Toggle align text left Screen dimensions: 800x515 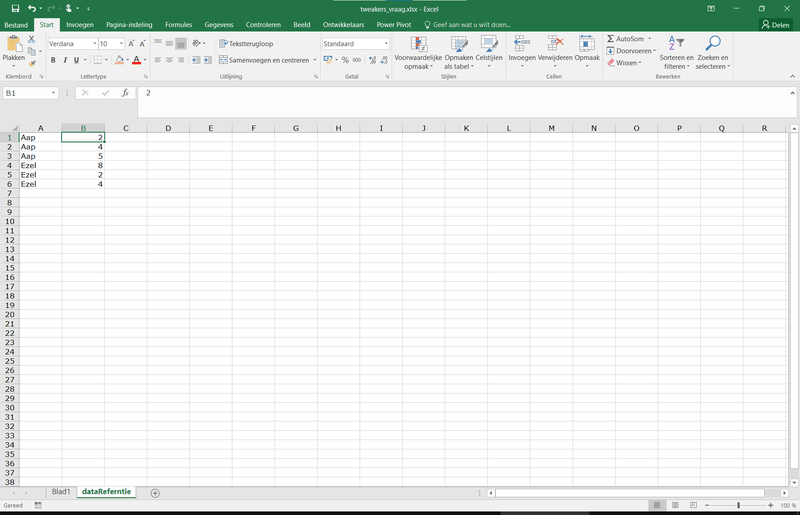pos(158,60)
